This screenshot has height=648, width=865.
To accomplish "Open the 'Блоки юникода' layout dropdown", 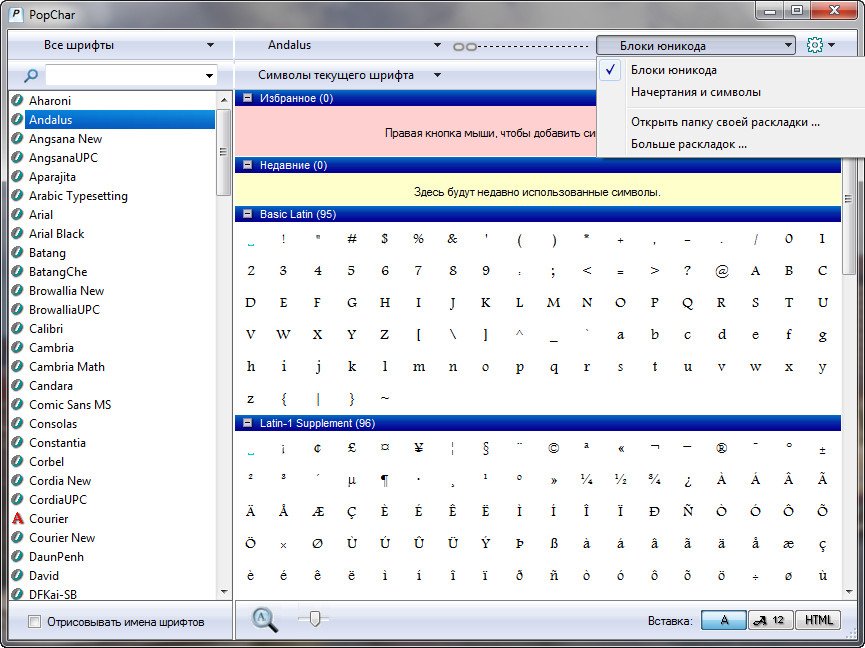I will [696, 45].
